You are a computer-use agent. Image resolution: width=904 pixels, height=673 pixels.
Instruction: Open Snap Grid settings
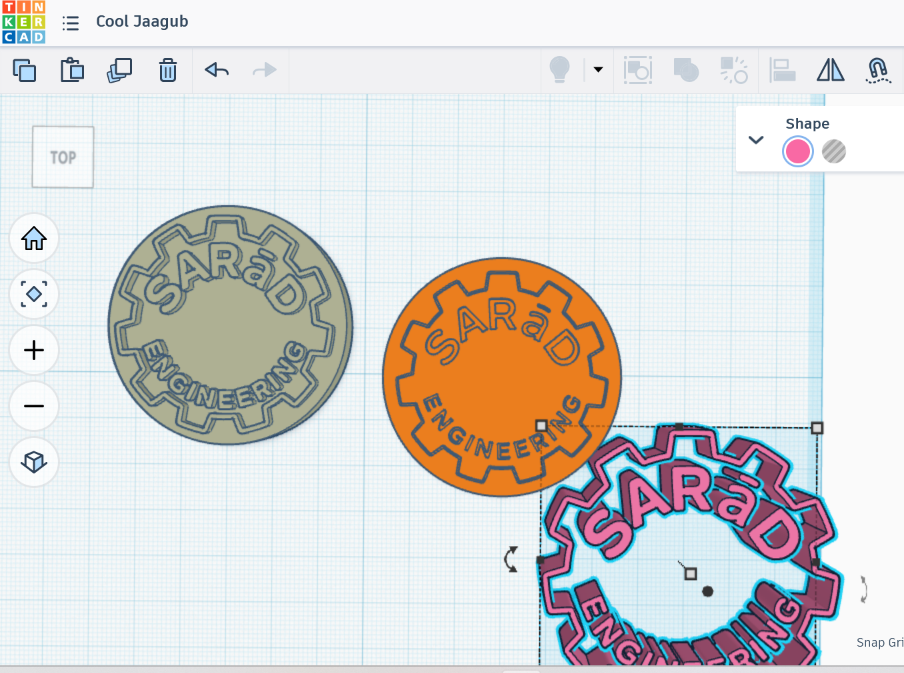(880, 642)
